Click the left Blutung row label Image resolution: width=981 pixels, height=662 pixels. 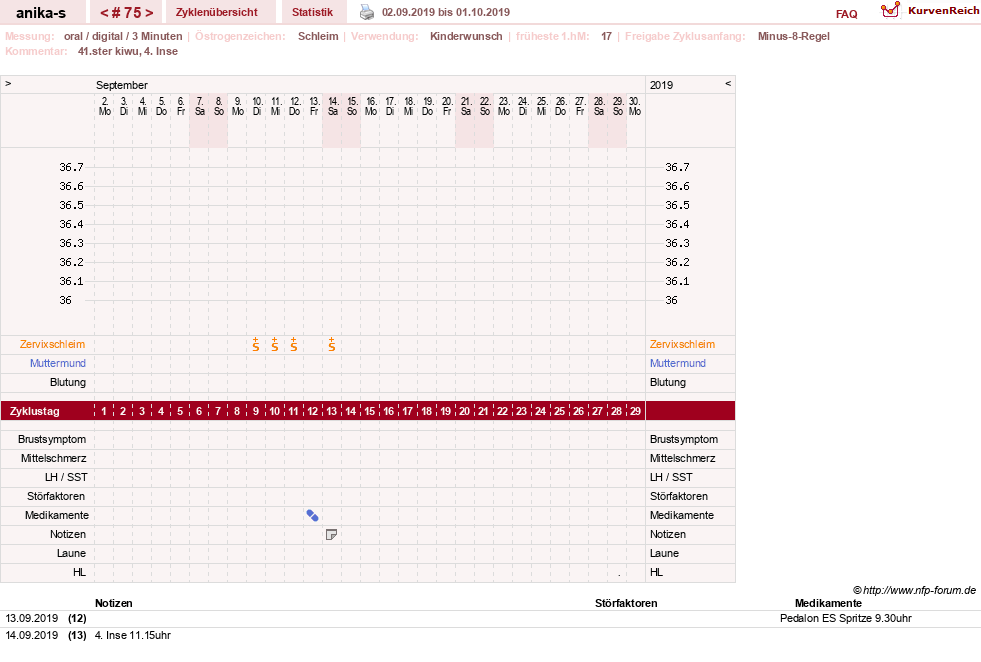[x=68, y=382]
